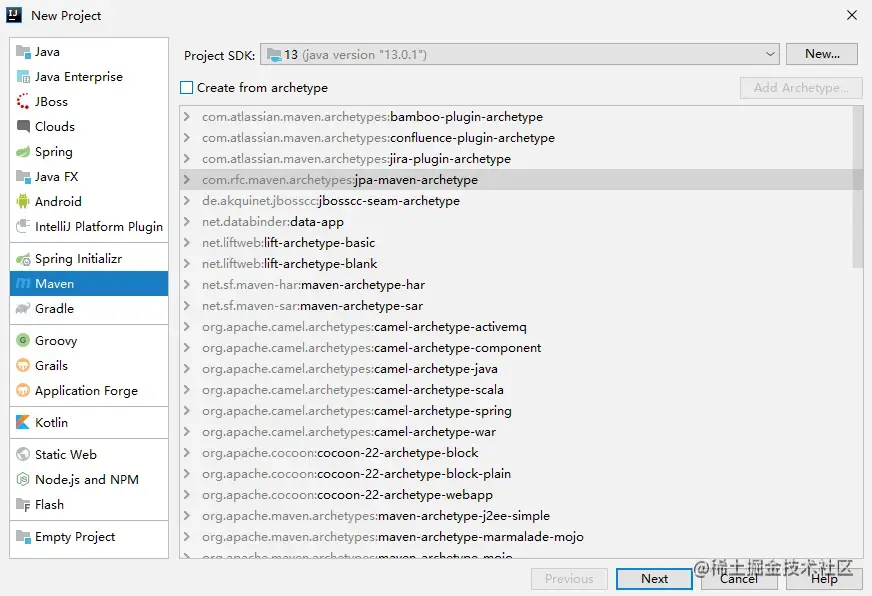This screenshot has height=596, width=872.
Task: Open the Project SDK dropdown
Action: point(519,54)
